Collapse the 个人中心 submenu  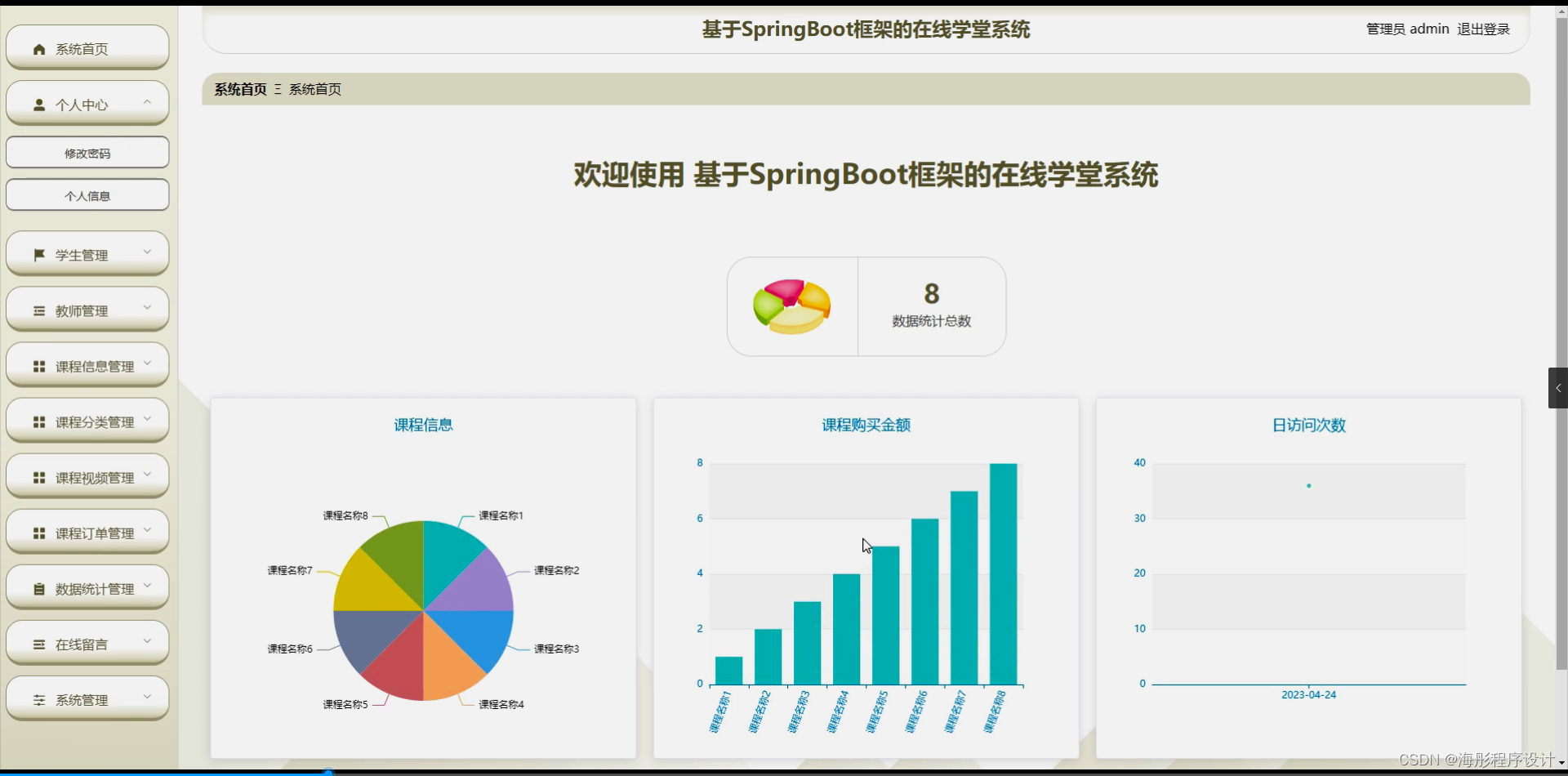148,101
